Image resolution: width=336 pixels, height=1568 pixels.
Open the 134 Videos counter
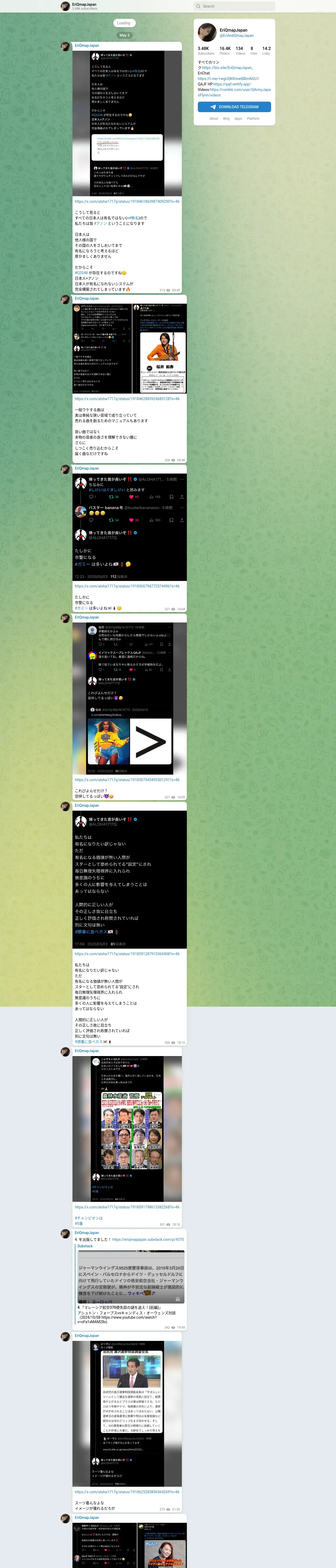coord(240,50)
